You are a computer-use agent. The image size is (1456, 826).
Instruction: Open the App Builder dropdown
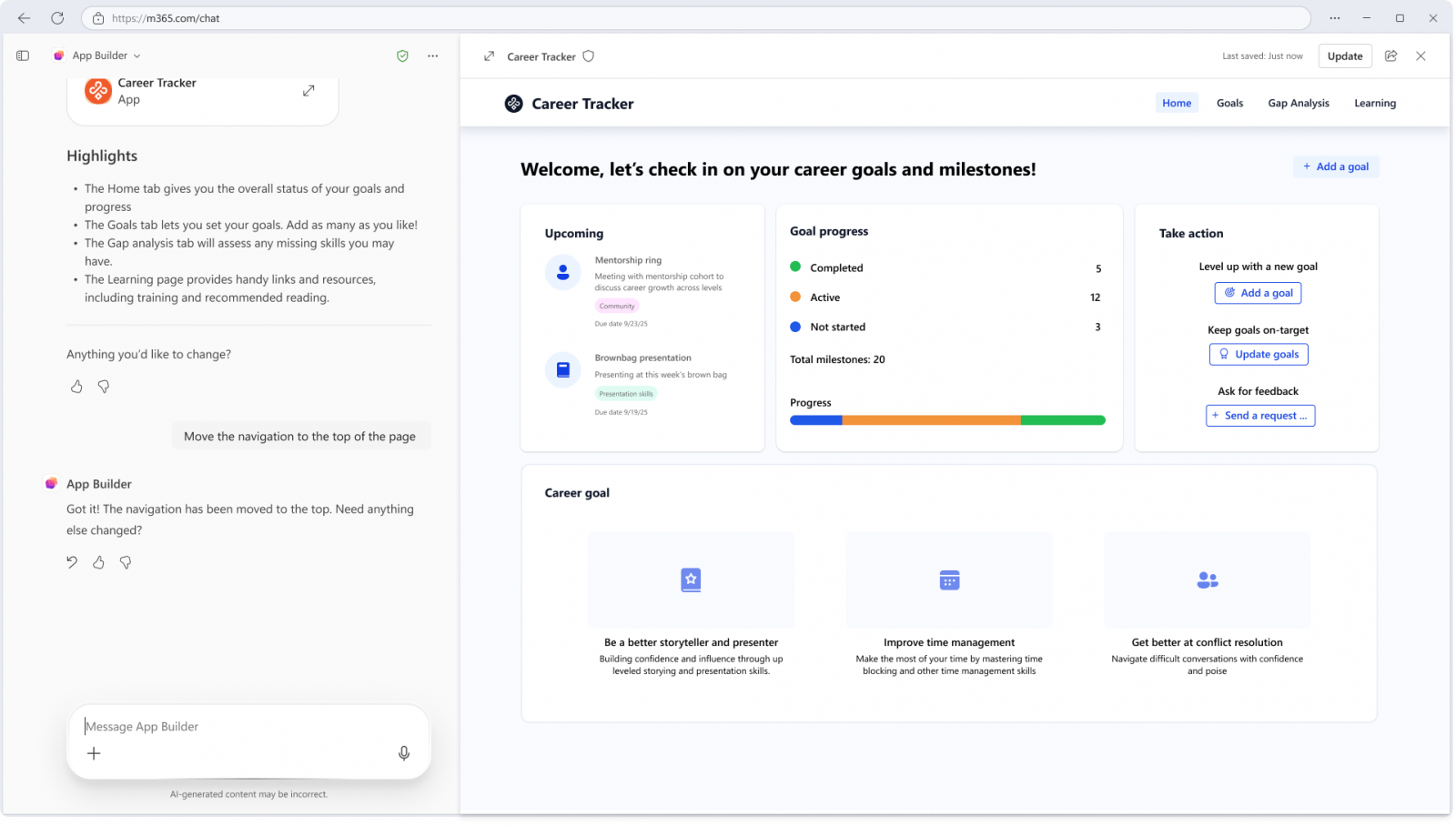[136, 55]
